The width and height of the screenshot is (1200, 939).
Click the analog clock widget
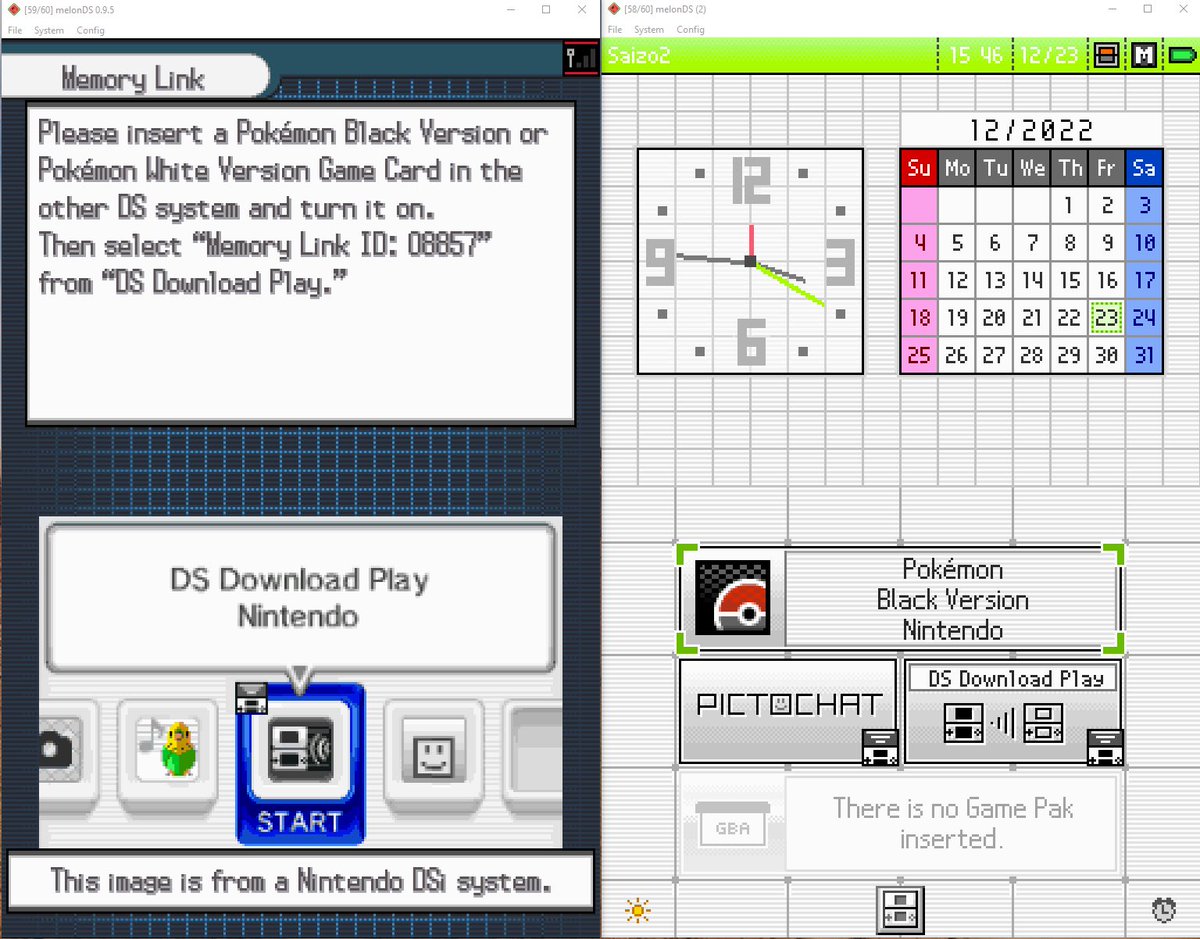pyautogui.click(x=750, y=261)
